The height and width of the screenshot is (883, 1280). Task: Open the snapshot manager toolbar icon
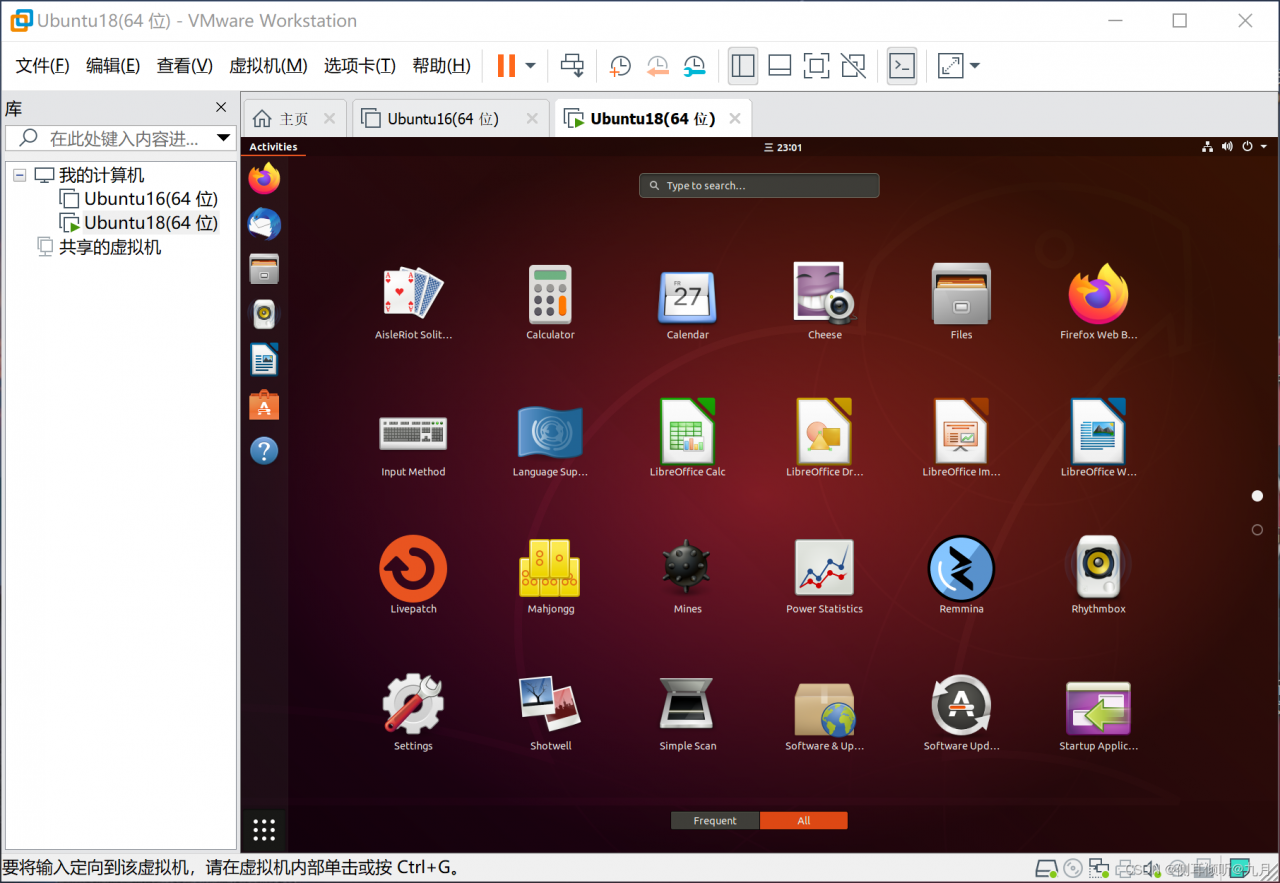pyautogui.click(x=694, y=66)
